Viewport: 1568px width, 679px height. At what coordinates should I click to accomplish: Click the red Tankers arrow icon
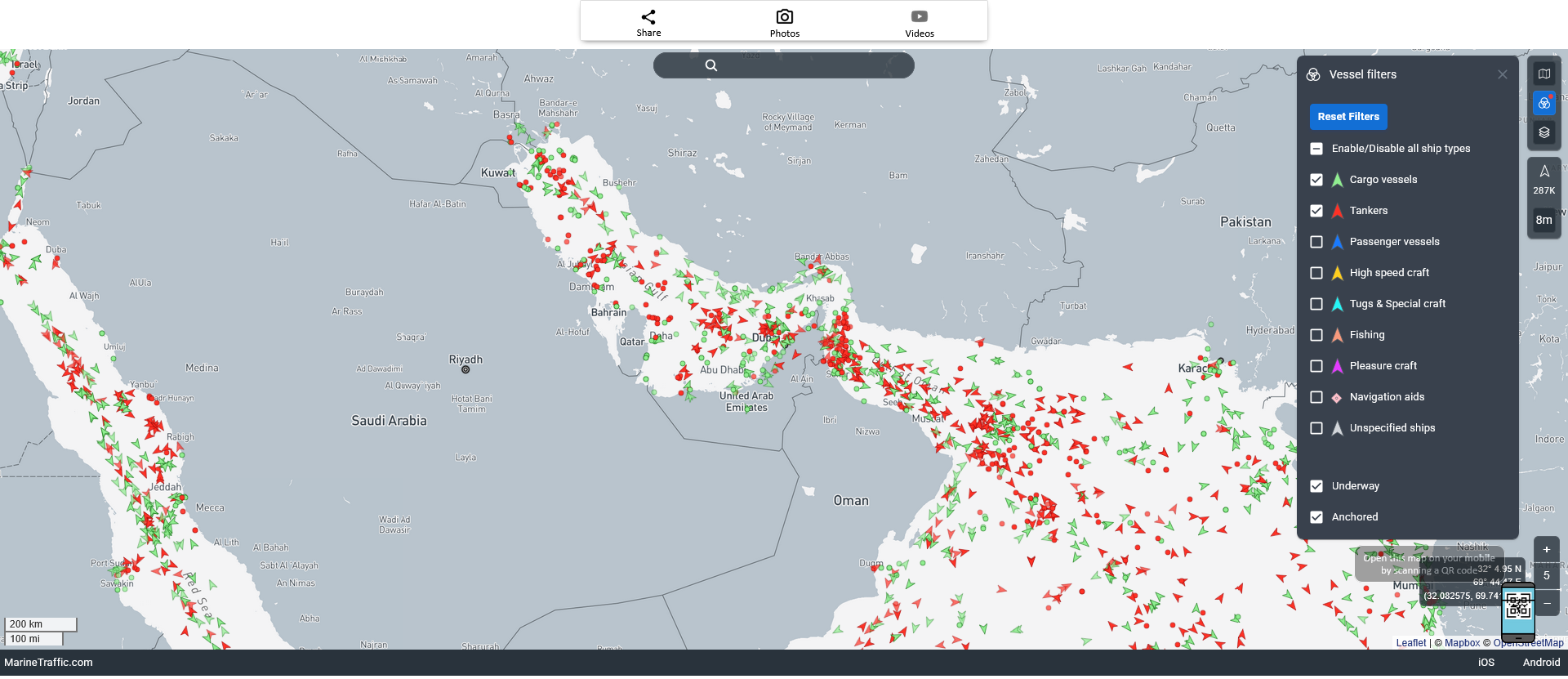(1338, 211)
